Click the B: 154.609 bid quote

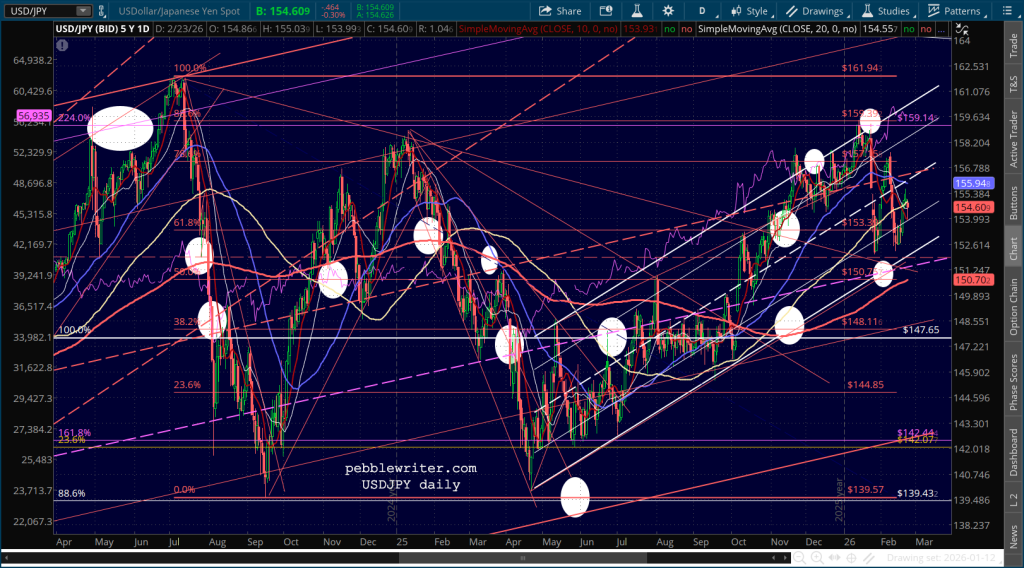[x=282, y=11]
